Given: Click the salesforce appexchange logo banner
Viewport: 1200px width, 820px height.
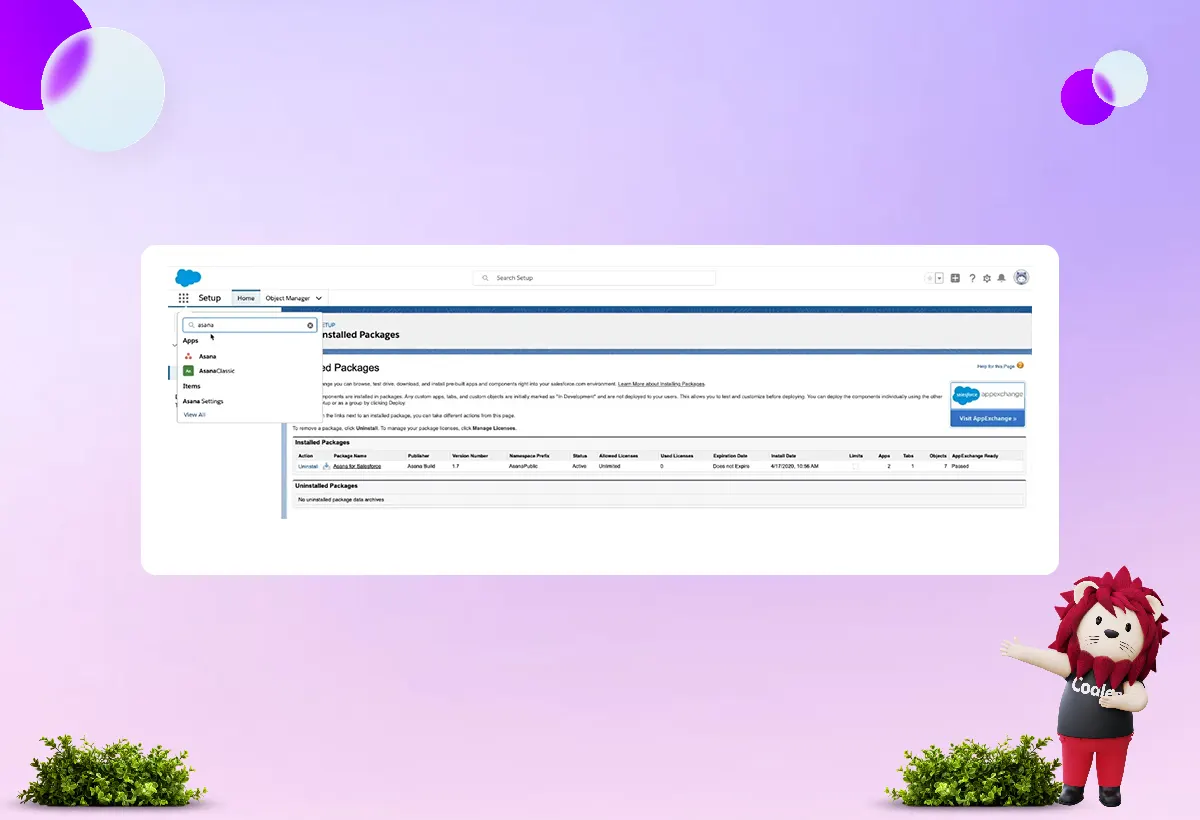Looking at the screenshot, I should tap(987, 395).
